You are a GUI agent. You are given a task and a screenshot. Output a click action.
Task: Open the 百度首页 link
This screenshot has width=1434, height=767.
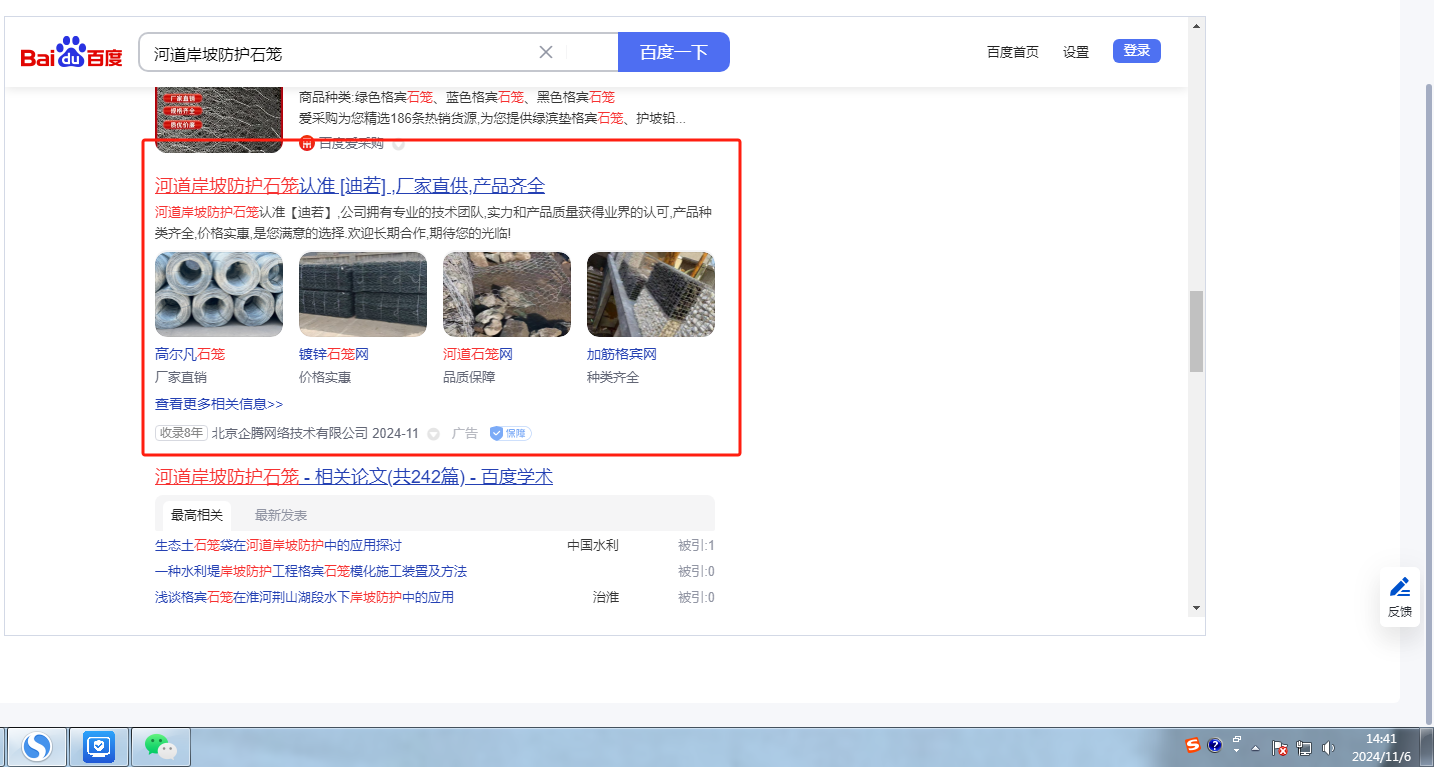[1013, 52]
